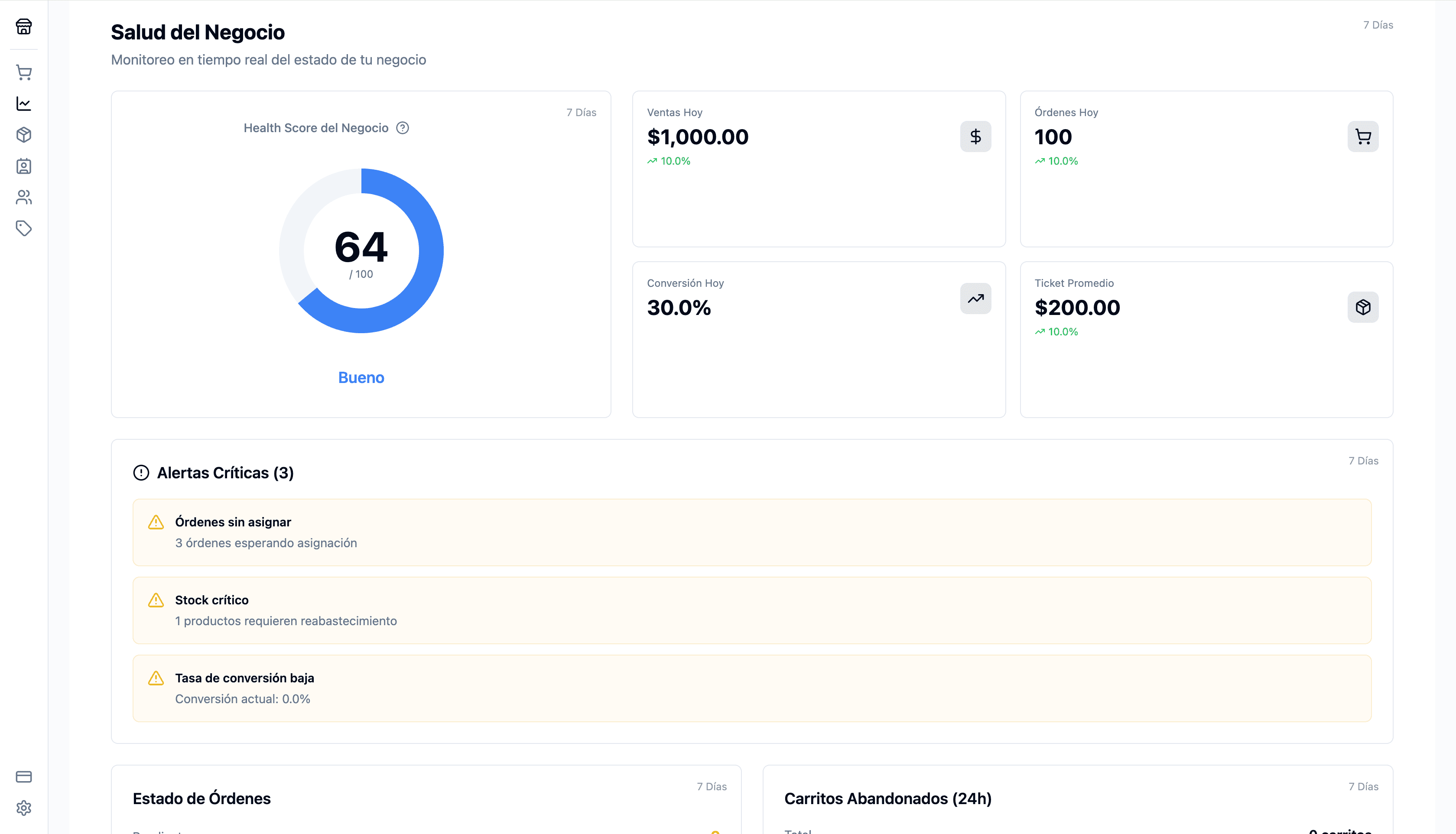Open the users group sidebar icon
1456x834 pixels.
23,197
